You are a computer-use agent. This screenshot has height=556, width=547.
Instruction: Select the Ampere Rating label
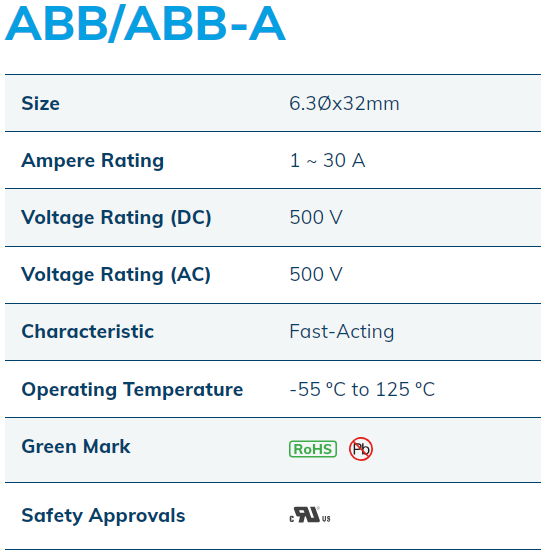pyautogui.click(x=93, y=161)
